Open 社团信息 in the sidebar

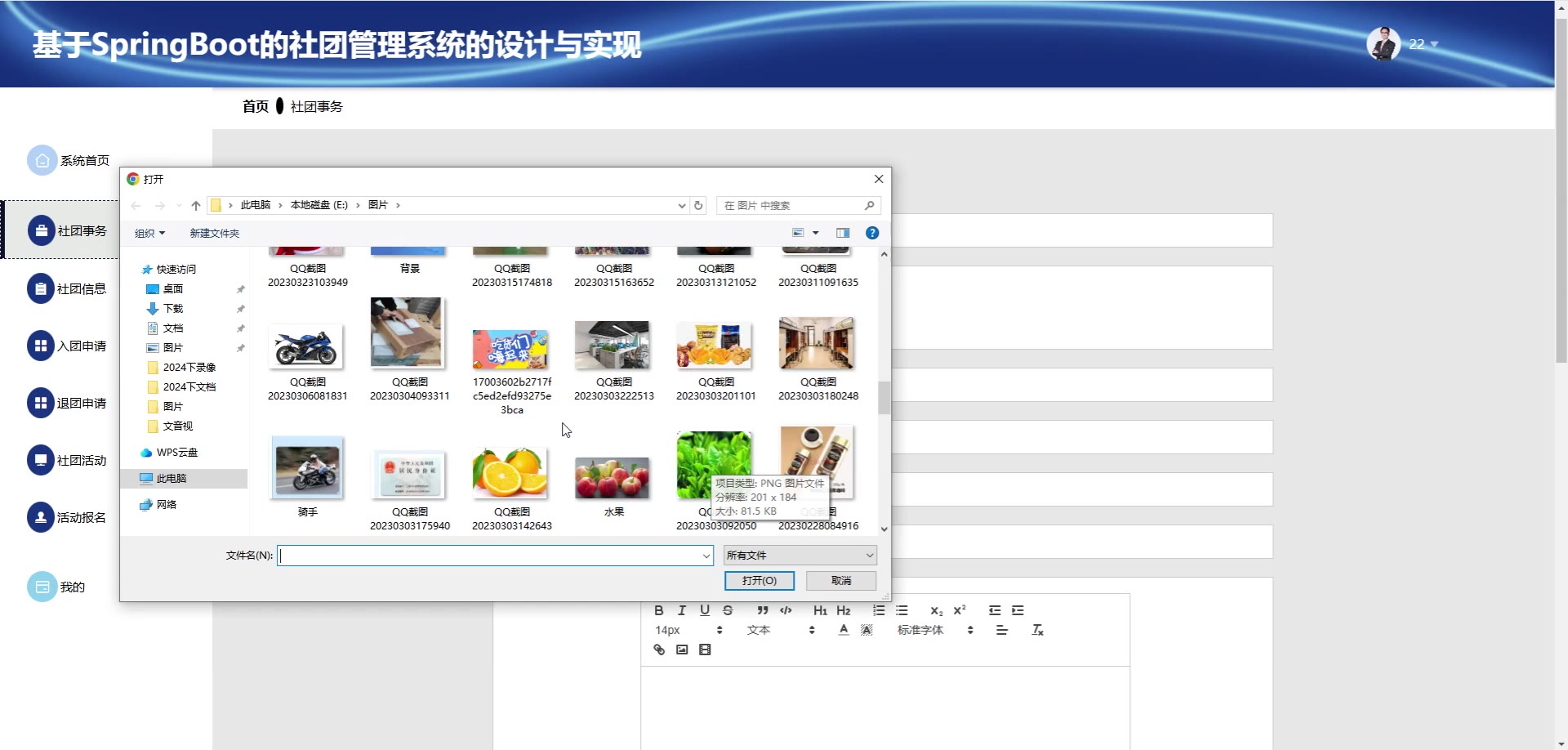tap(67, 288)
